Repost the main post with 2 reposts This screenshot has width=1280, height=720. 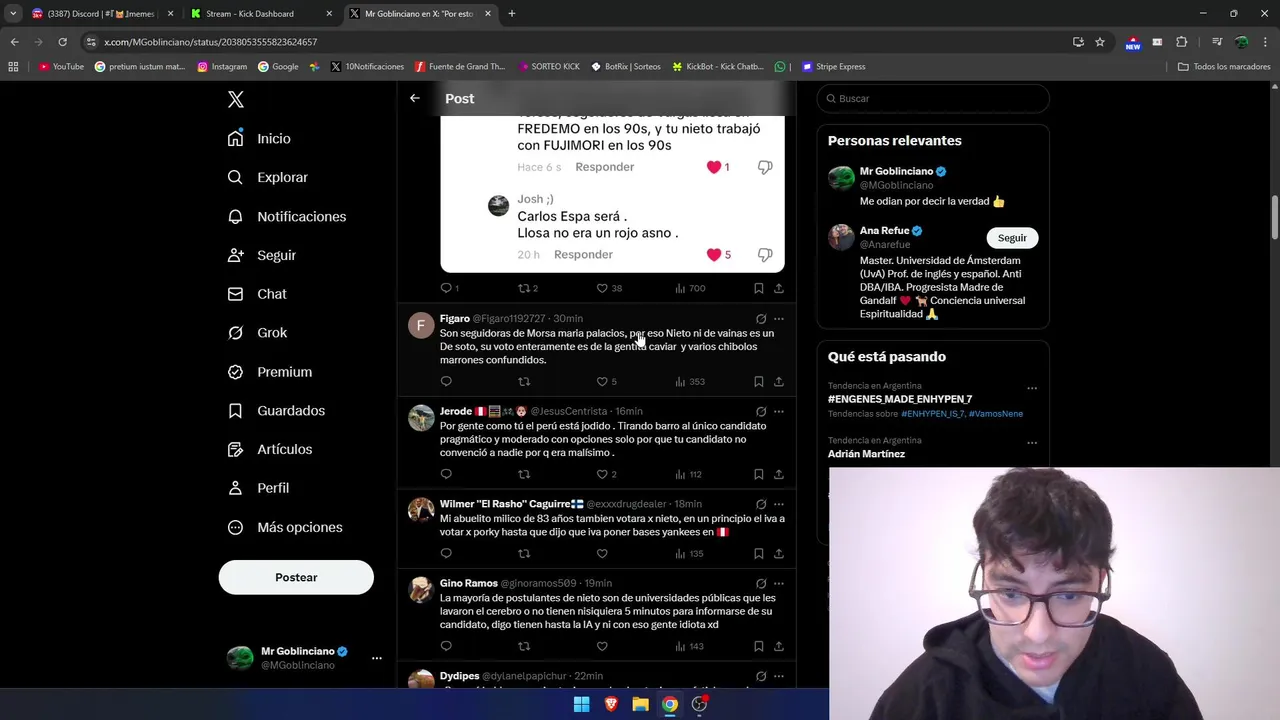pyautogui.click(x=527, y=288)
